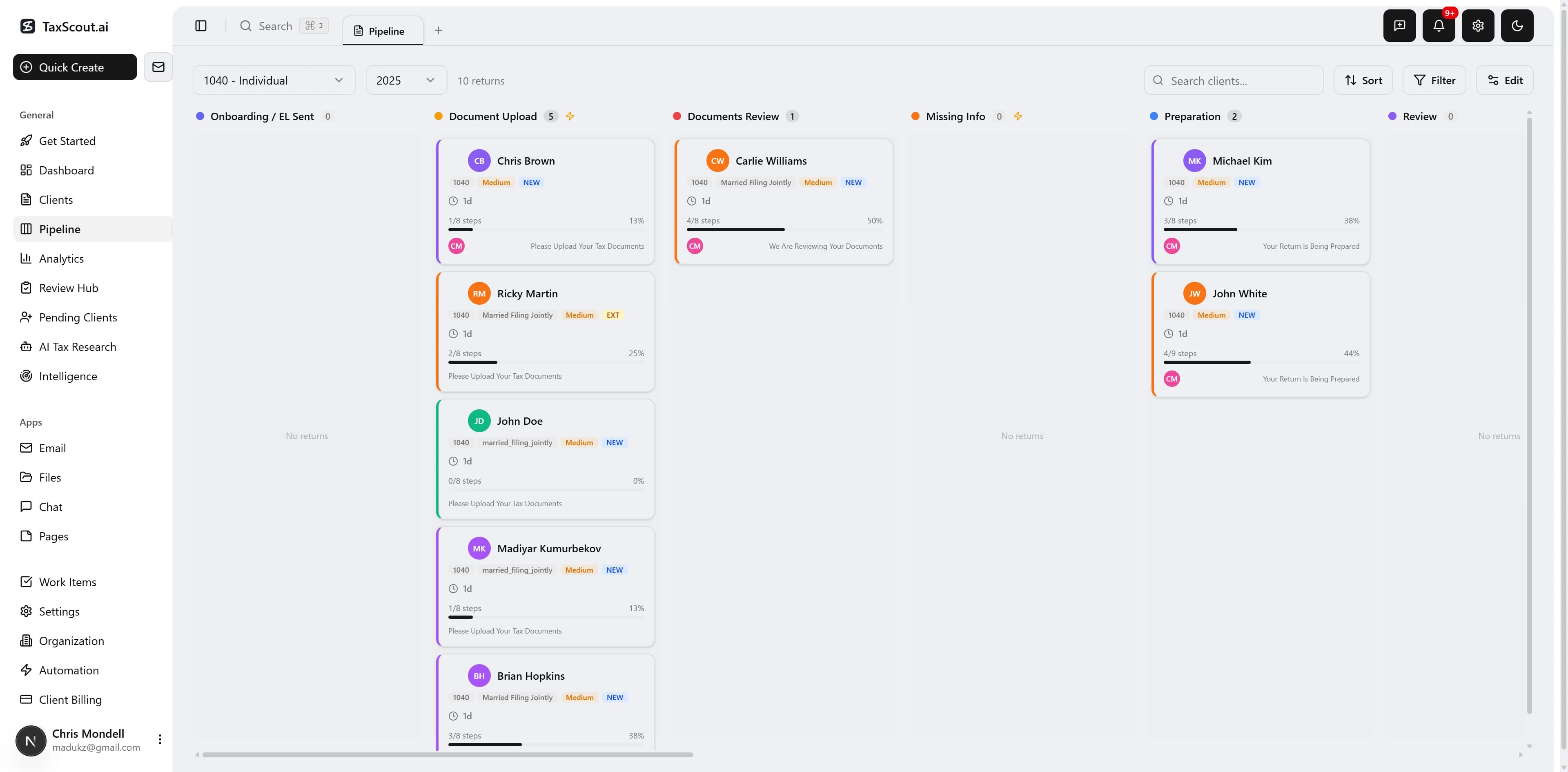The image size is (1568, 772).
Task: Open the Email app
Action: click(93, 448)
